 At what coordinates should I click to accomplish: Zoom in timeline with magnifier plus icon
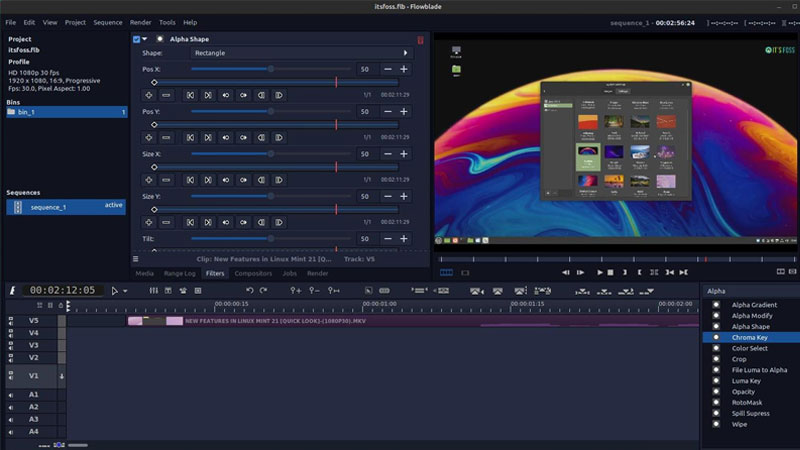point(295,290)
